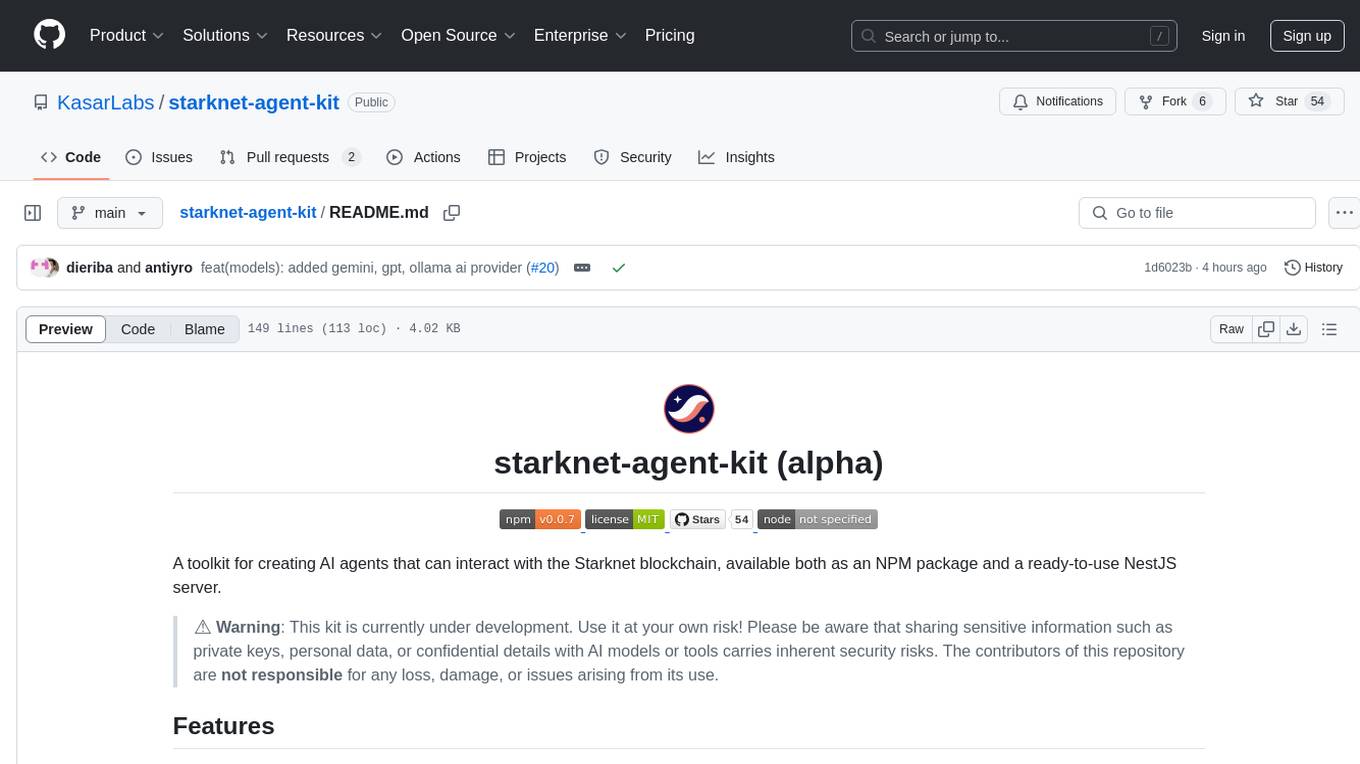
Task: Switch to the Code tab
Action: coord(71,157)
